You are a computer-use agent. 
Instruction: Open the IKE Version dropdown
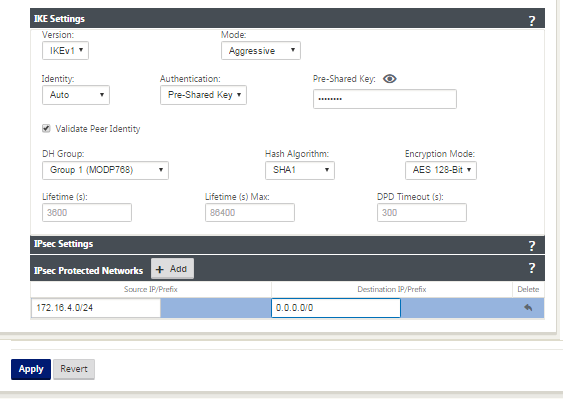coord(65,51)
